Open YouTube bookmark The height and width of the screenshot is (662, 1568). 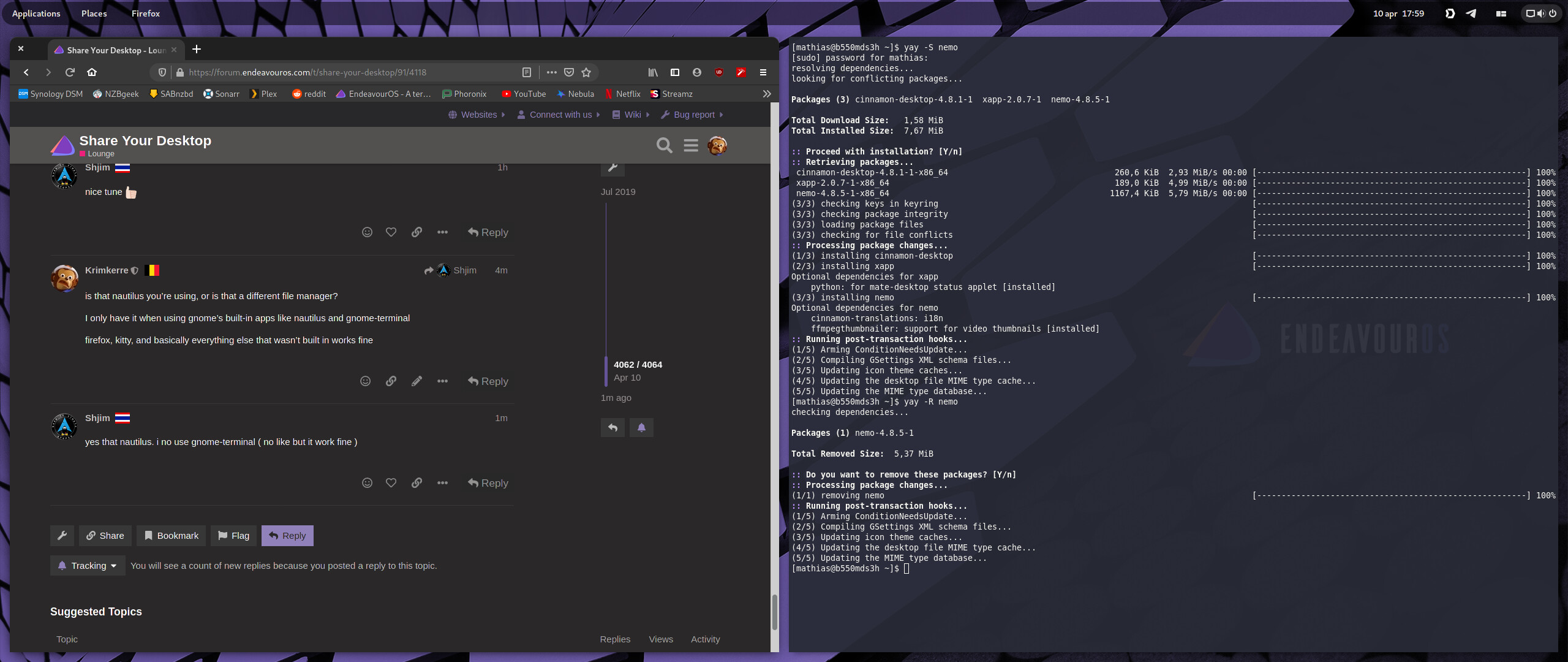524,94
